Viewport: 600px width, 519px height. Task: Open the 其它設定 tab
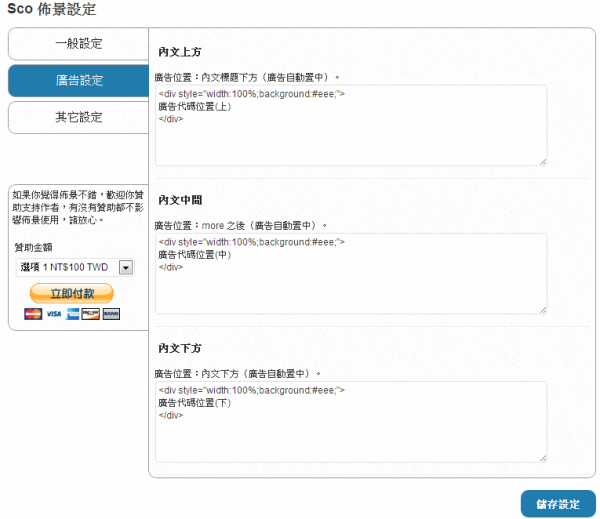(78, 117)
